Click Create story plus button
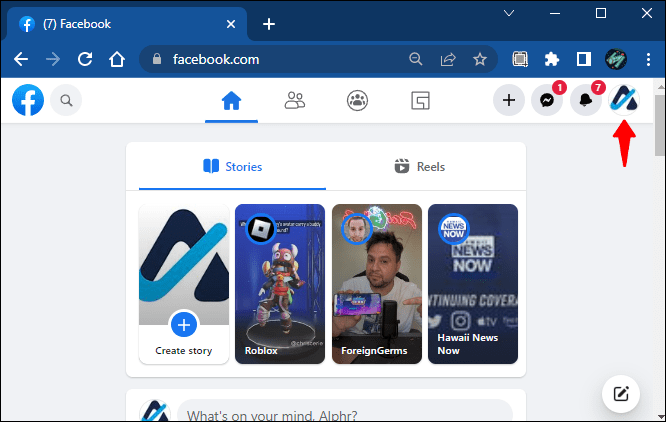The image size is (666, 422). coord(183,325)
